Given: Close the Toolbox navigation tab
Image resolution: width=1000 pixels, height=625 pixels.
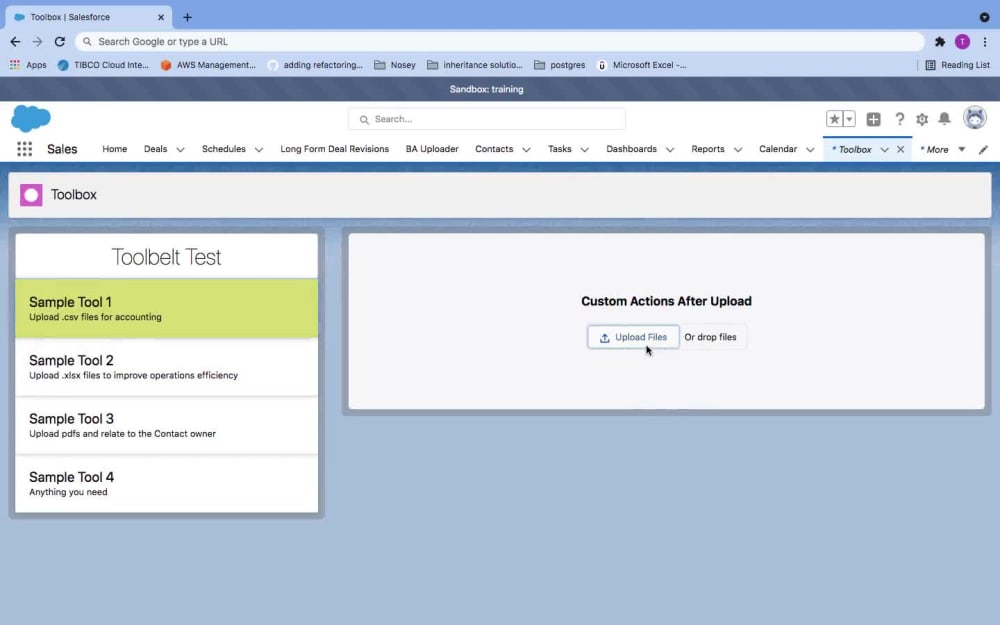Looking at the screenshot, I should click(901, 149).
